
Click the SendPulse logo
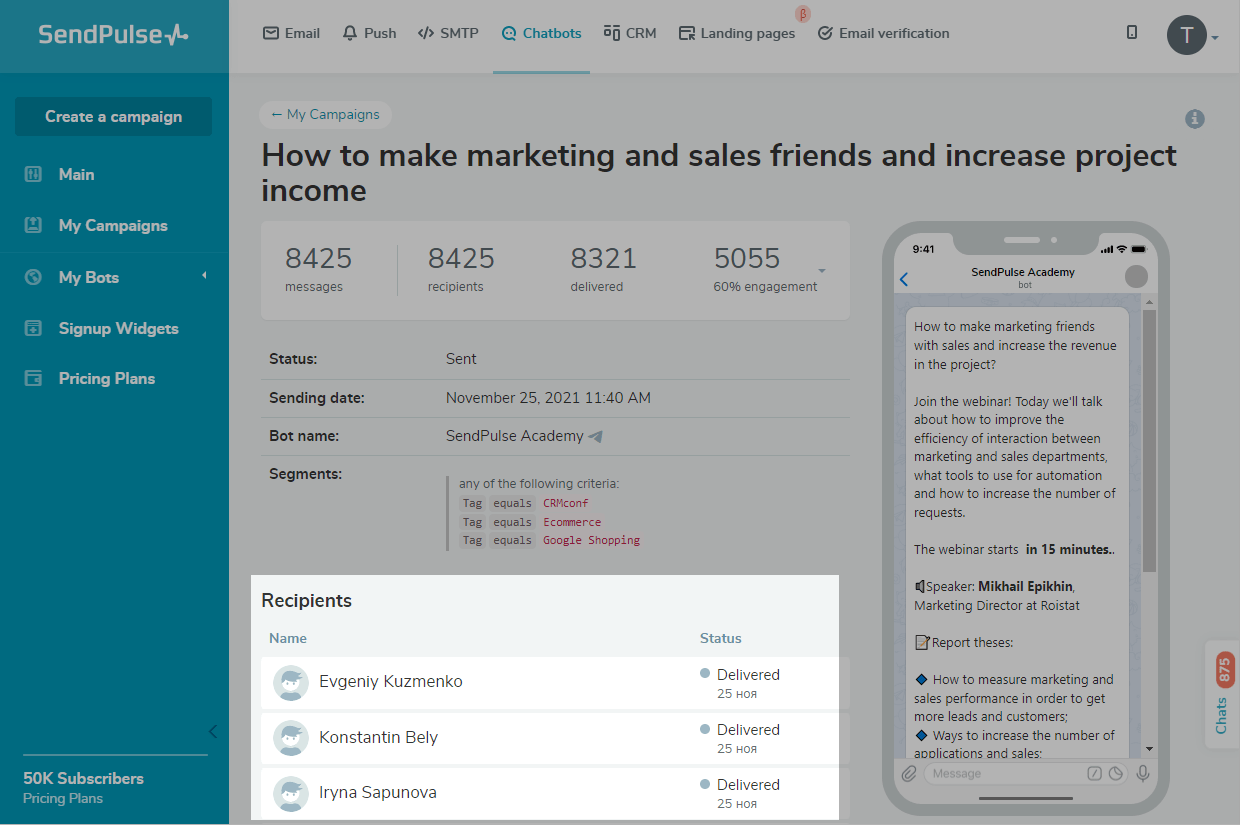coord(113,35)
